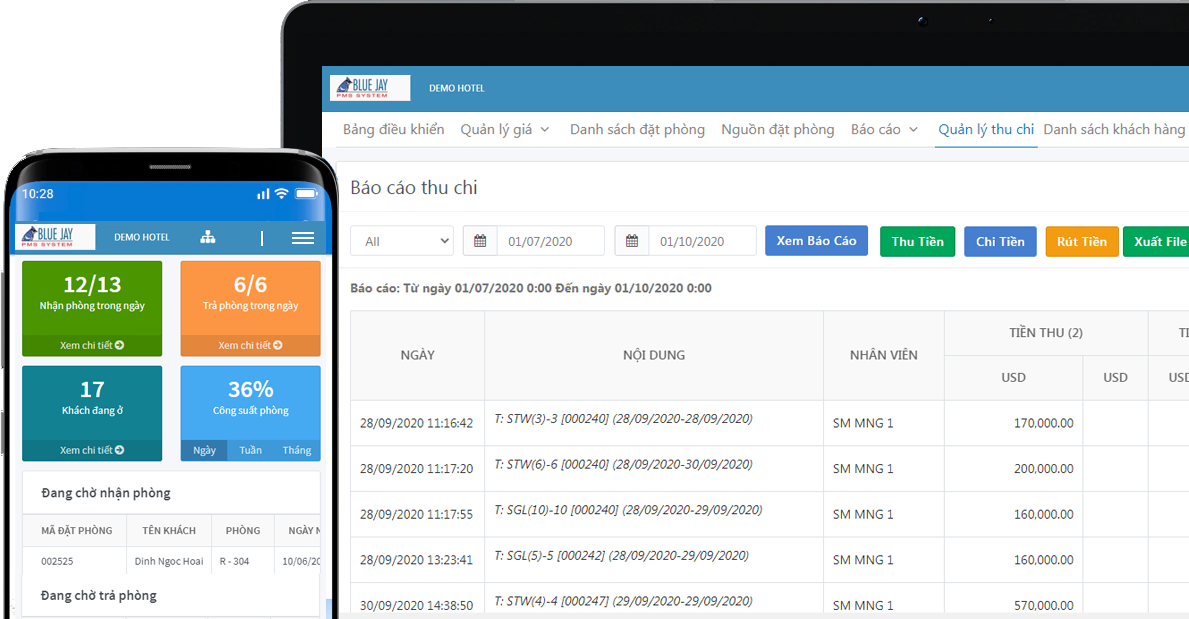The image size is (1189, 619).
Task: Click the Xem Báo Cáo button
Action: (816, 241)
